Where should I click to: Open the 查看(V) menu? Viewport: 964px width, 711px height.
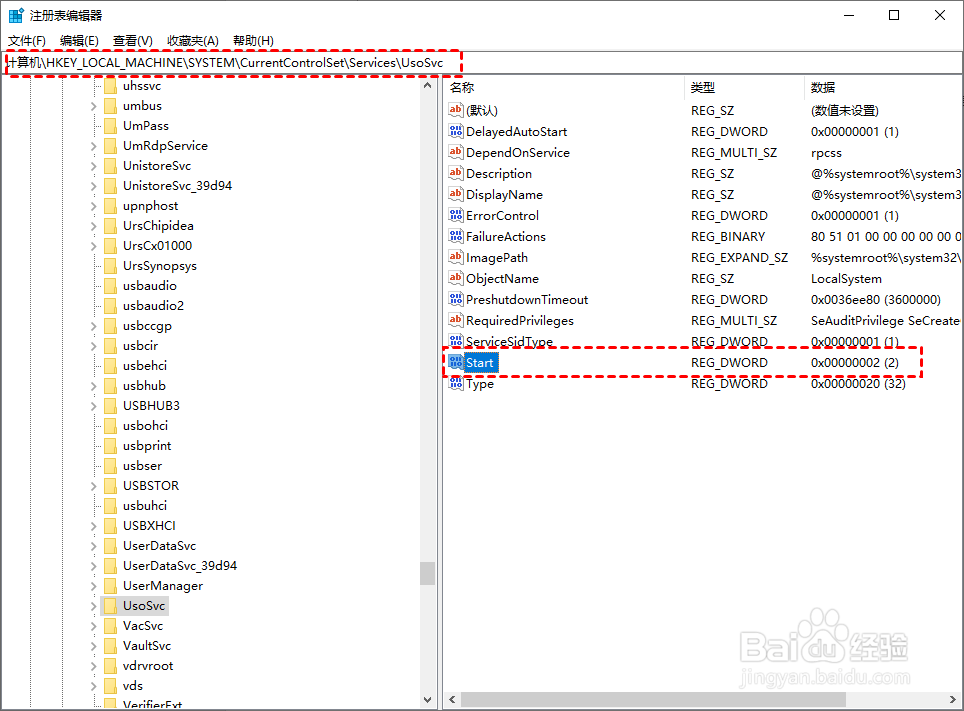131,40
